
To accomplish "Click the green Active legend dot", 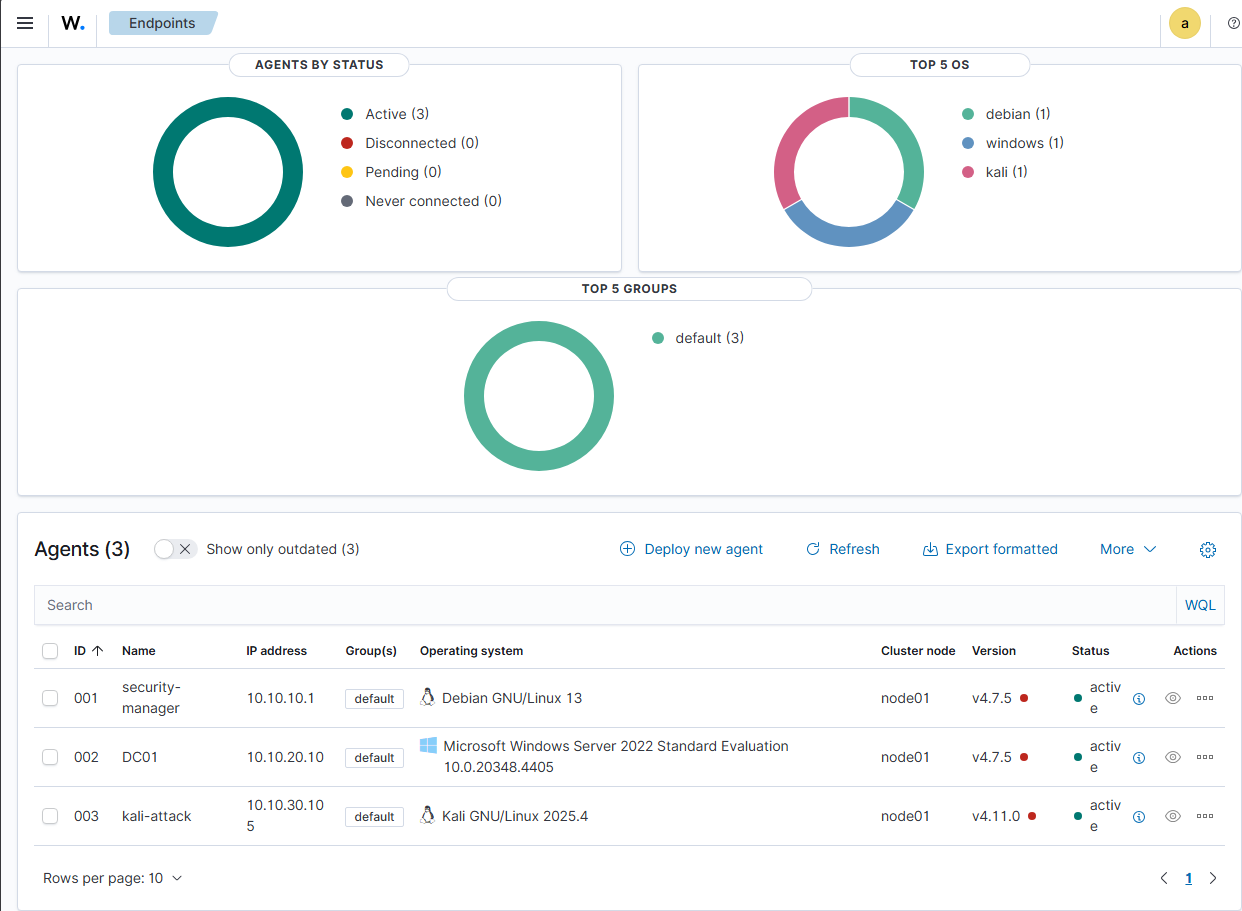I will (349, 114).
